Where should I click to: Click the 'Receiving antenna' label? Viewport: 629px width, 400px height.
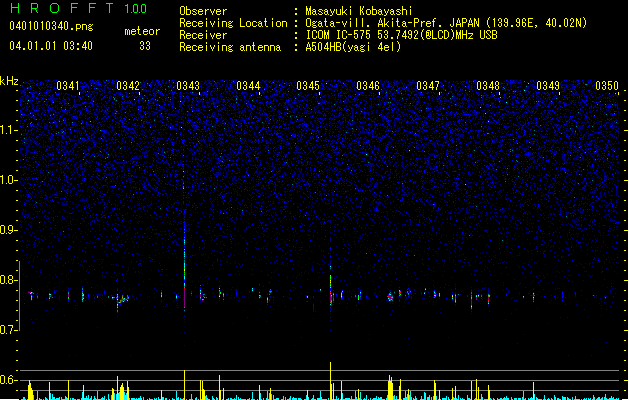(230, 47)
